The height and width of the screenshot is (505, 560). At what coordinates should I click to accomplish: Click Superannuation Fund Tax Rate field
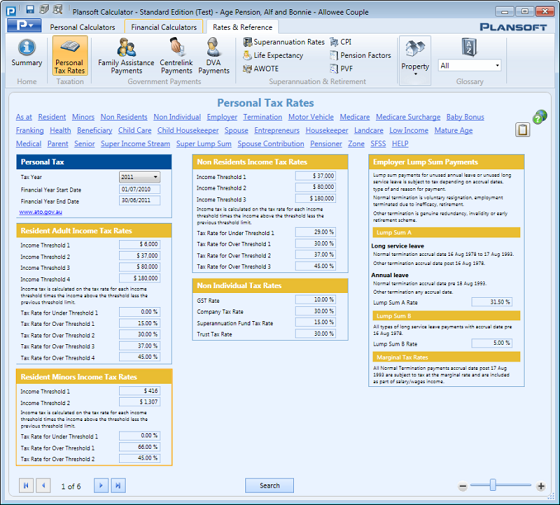(x=315, y=322)
